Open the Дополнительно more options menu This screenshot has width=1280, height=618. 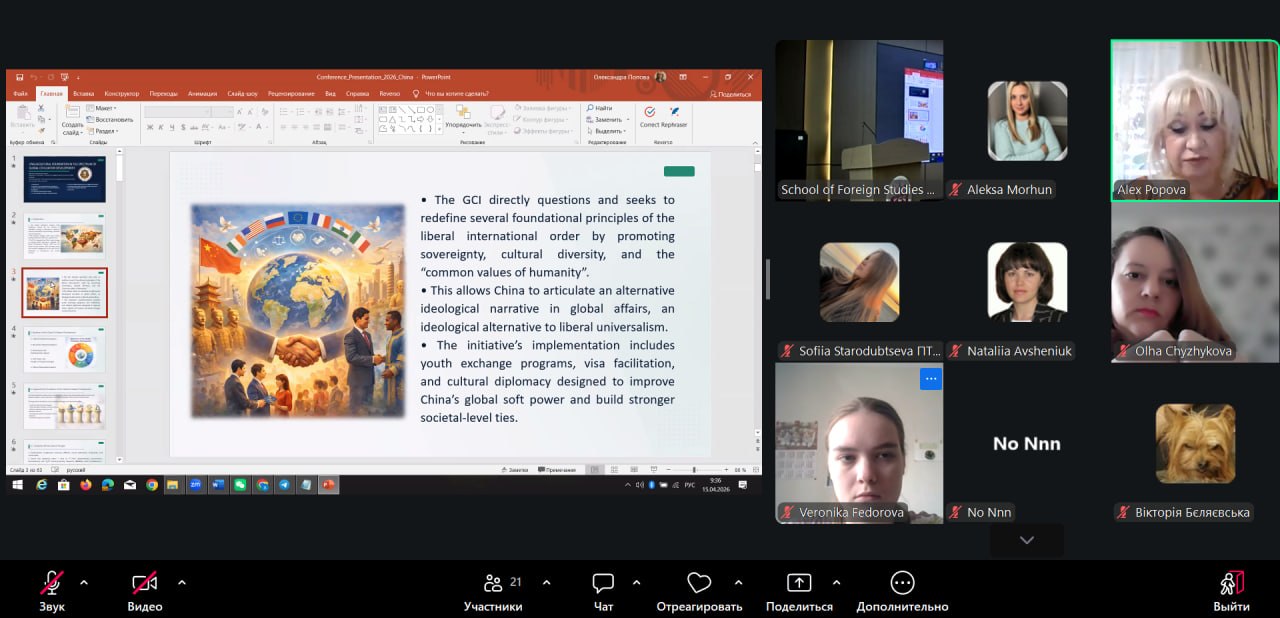click(902, 584)
